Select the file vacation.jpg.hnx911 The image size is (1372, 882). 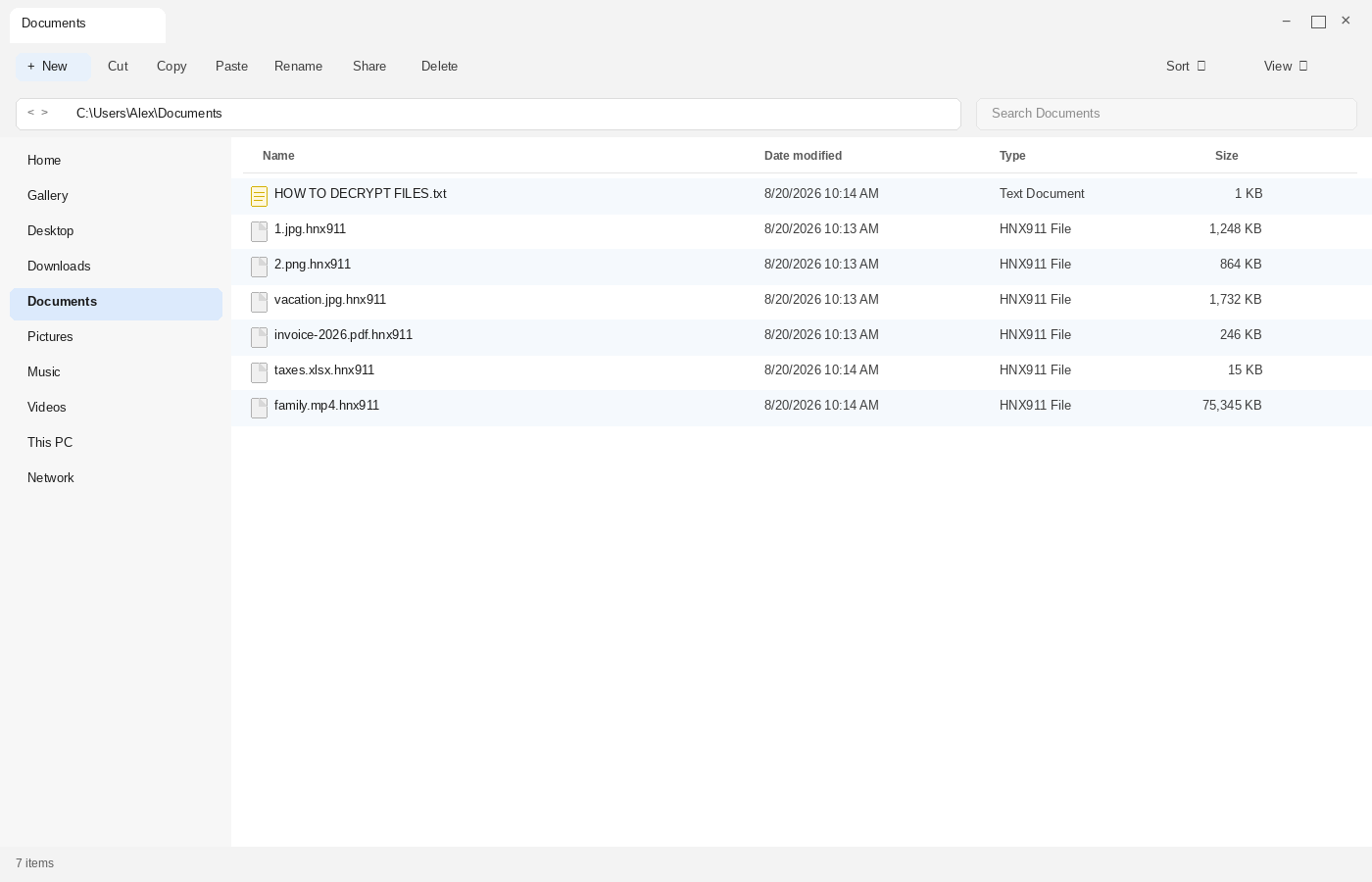[802, 302]
